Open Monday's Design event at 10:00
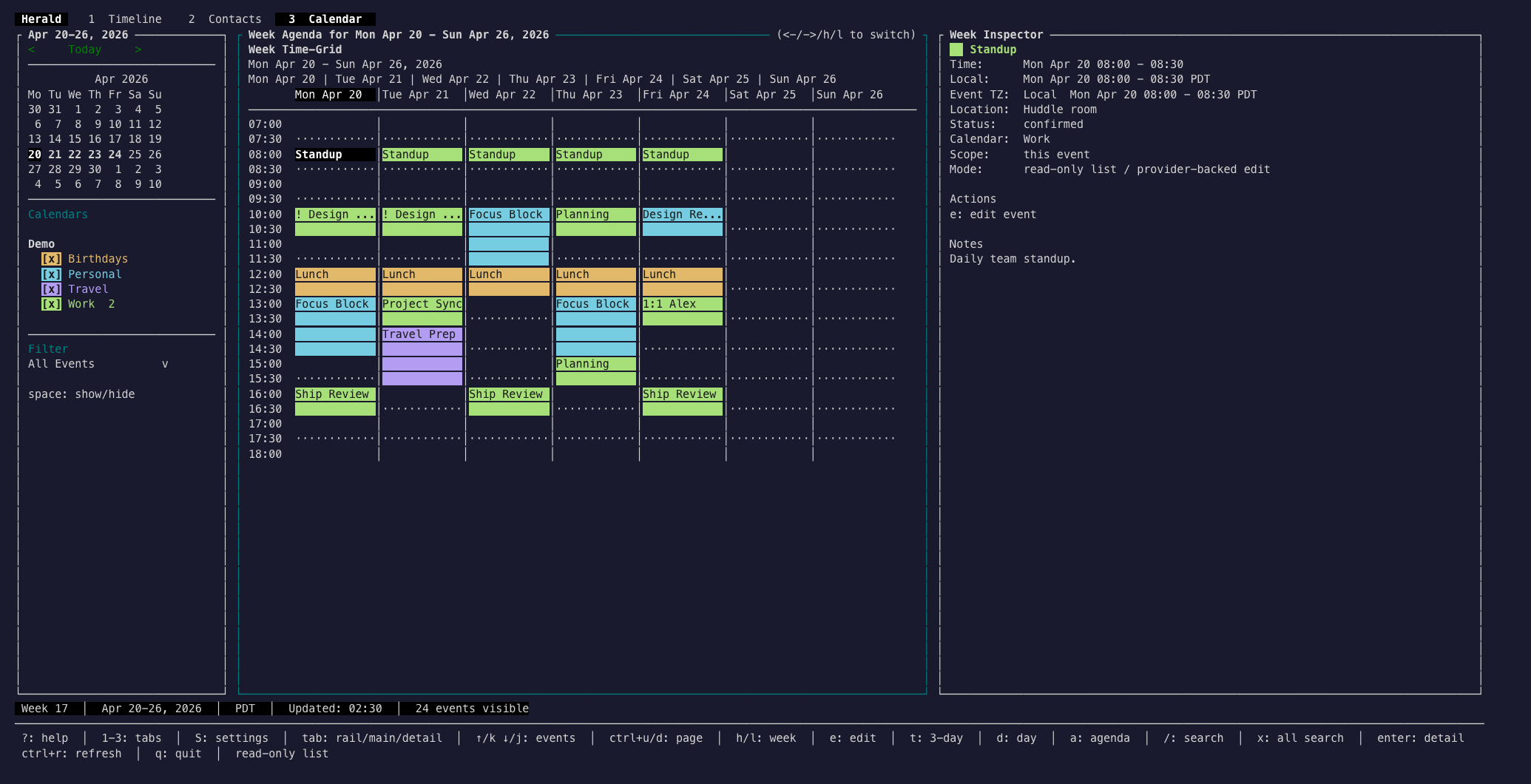This screenshot has width=1531, height=784. tap(335, 222)
